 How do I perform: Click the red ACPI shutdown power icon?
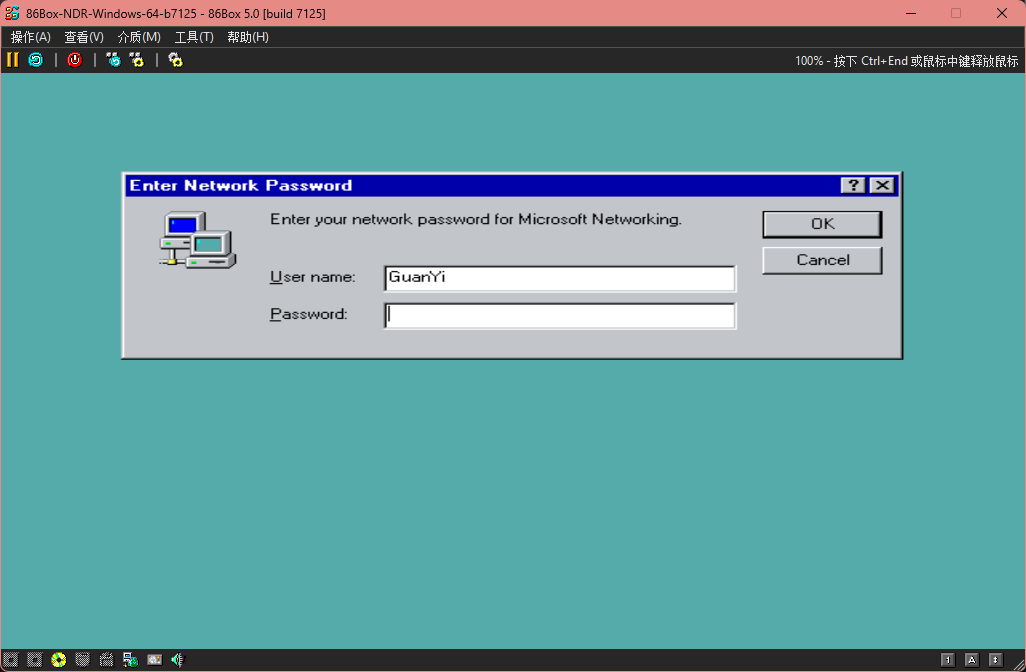tap(75, 60)
